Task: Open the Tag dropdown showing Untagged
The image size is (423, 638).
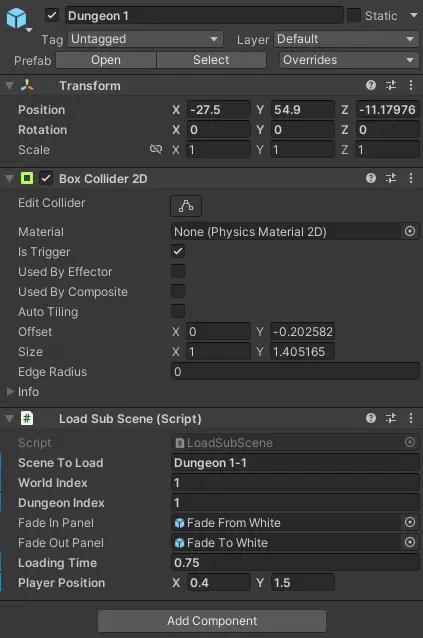Action: click(145, 39)
